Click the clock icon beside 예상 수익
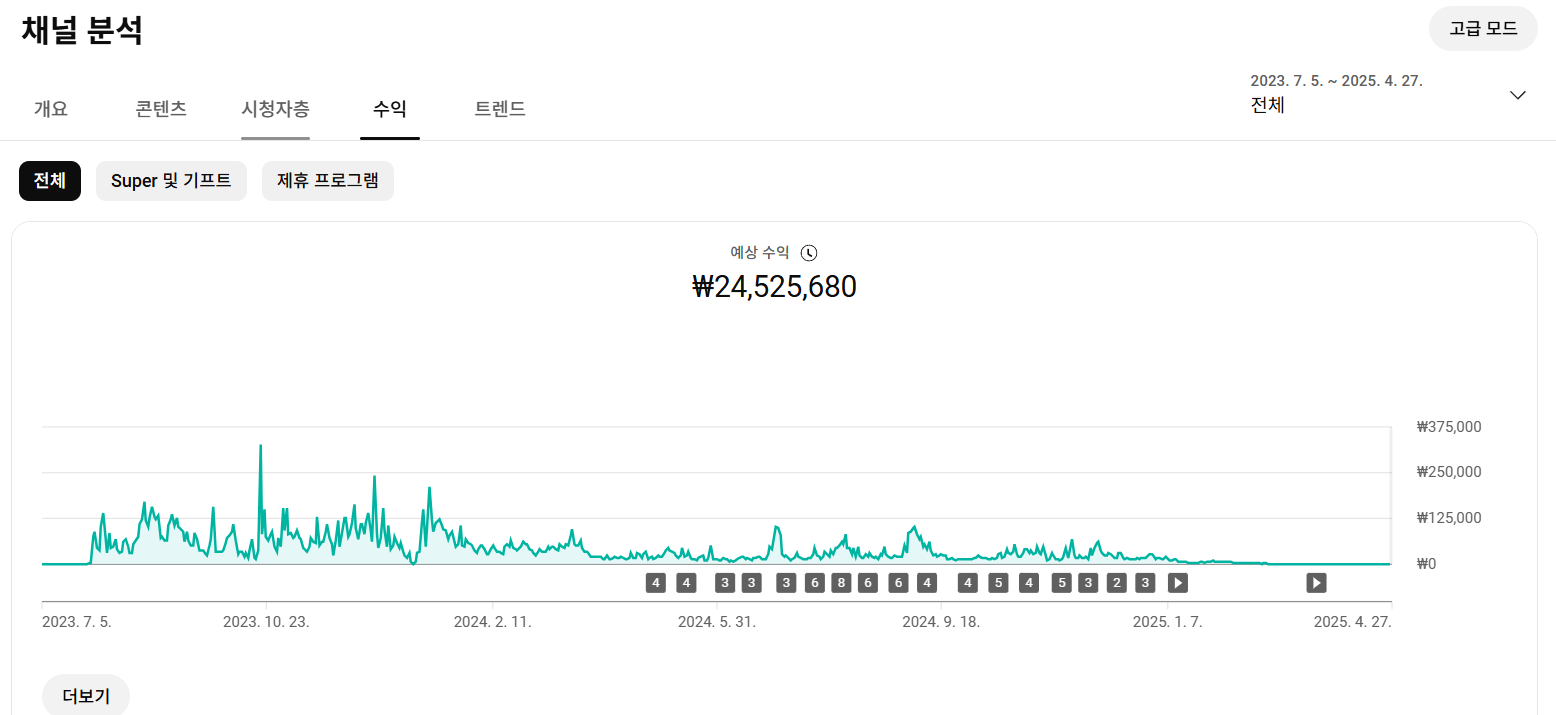 click(810, 253)
